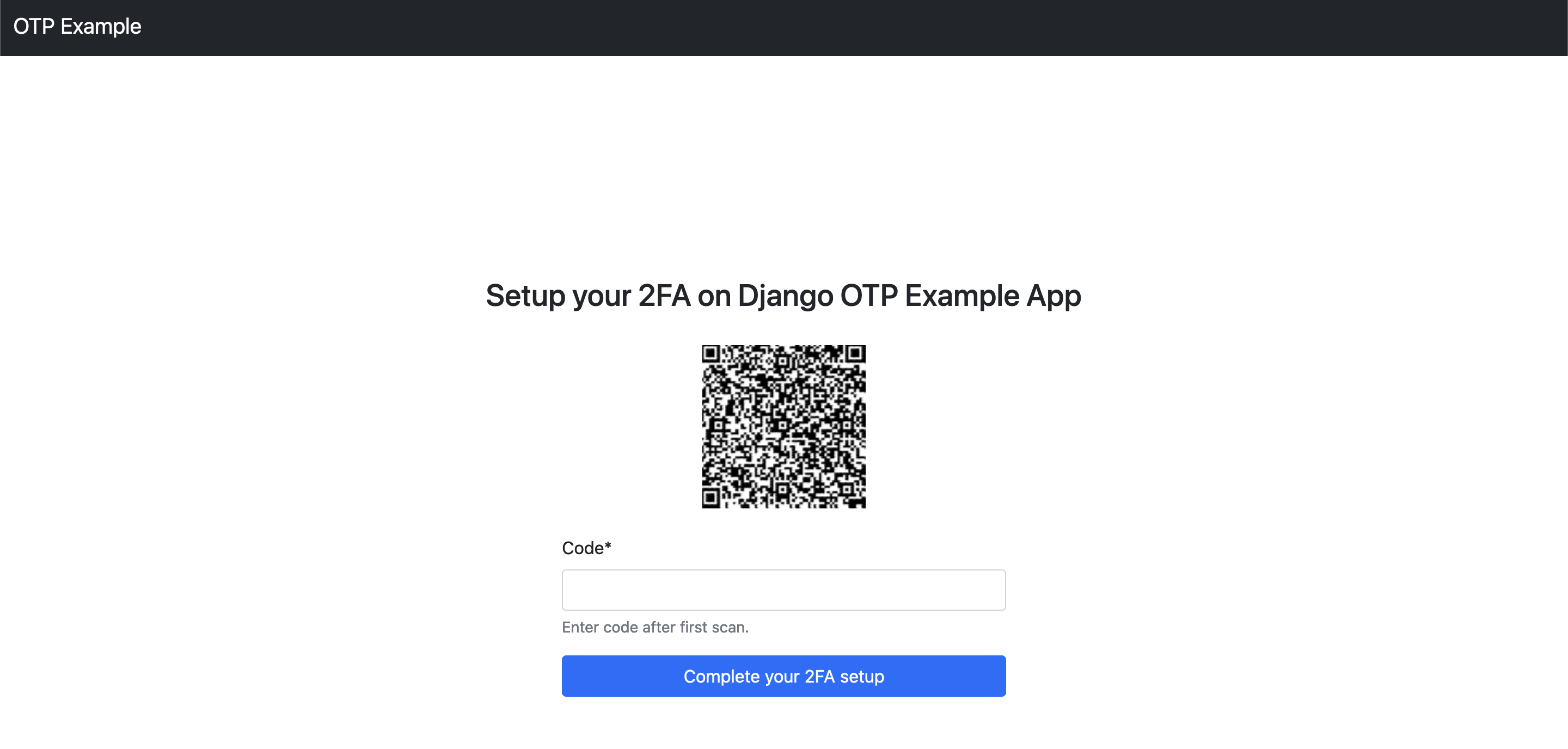This screenshot has height=749, width=1568.
Task: Click the QR code's bottom-right corner
Action: point(861,505)
